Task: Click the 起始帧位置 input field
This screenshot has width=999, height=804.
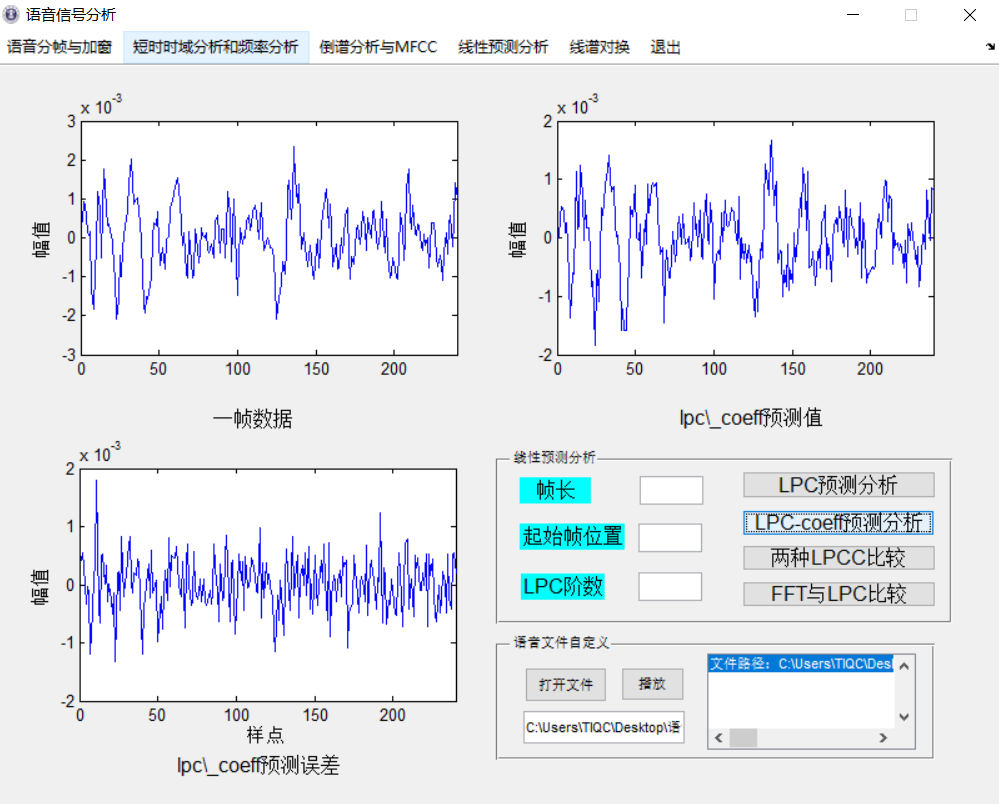Action: click(669, 538)
